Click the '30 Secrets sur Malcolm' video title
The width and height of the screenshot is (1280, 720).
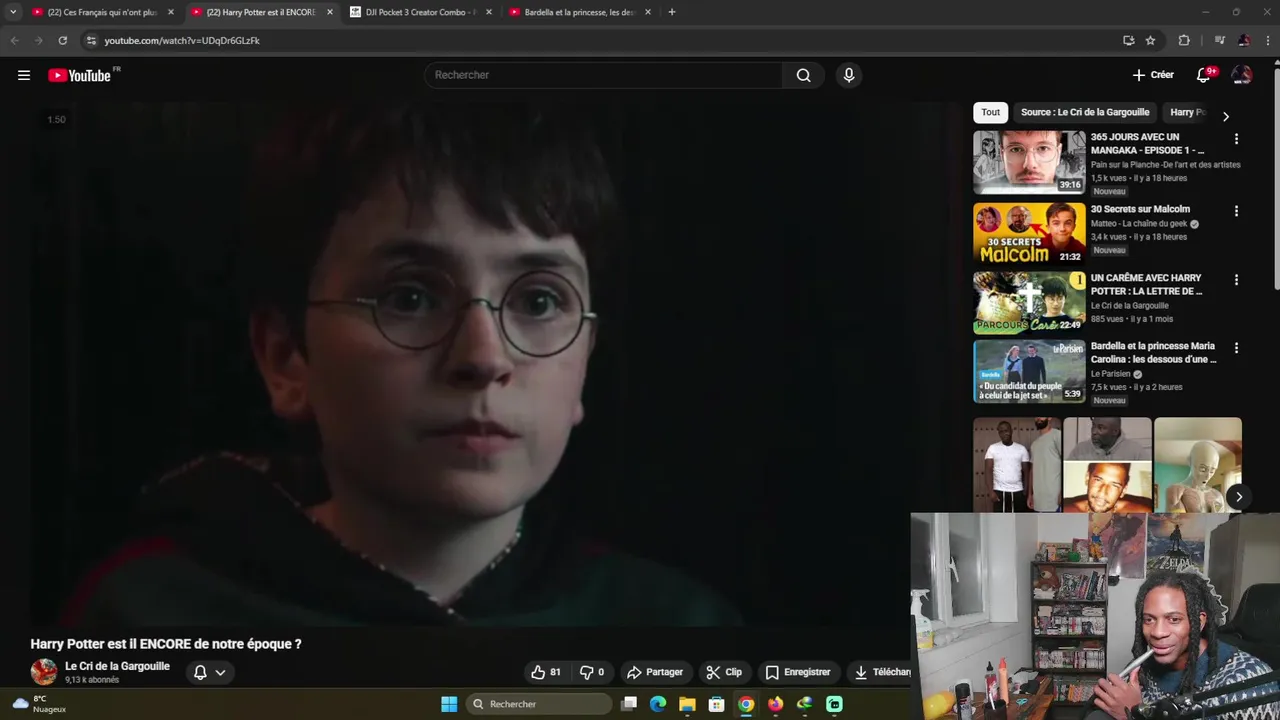(x=1140, y=209)
